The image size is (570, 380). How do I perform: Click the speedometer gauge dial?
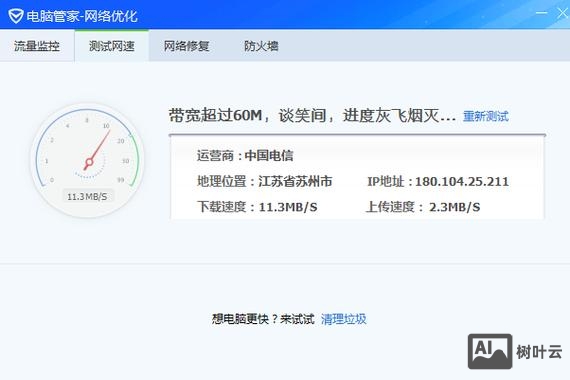tap(88, 161)
